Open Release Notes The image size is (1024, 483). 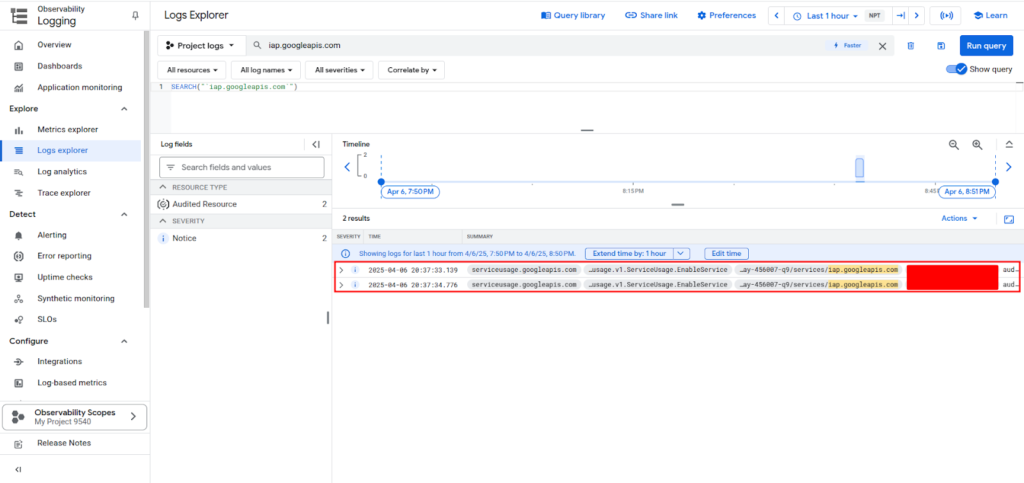[64, 443]
